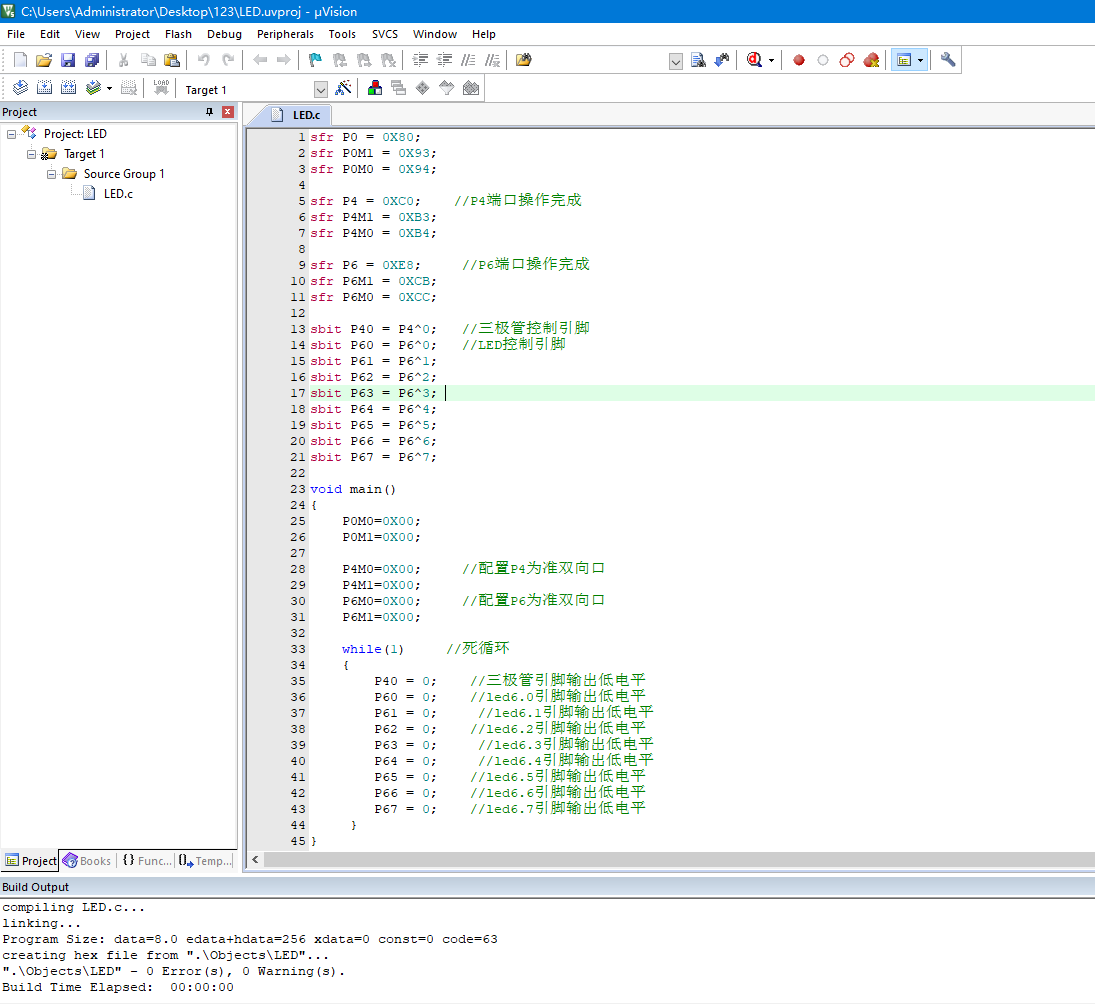Cut the selection with the scissors icon
Viewport: 1095px width, 1004px height.
(x=124, y=60)
